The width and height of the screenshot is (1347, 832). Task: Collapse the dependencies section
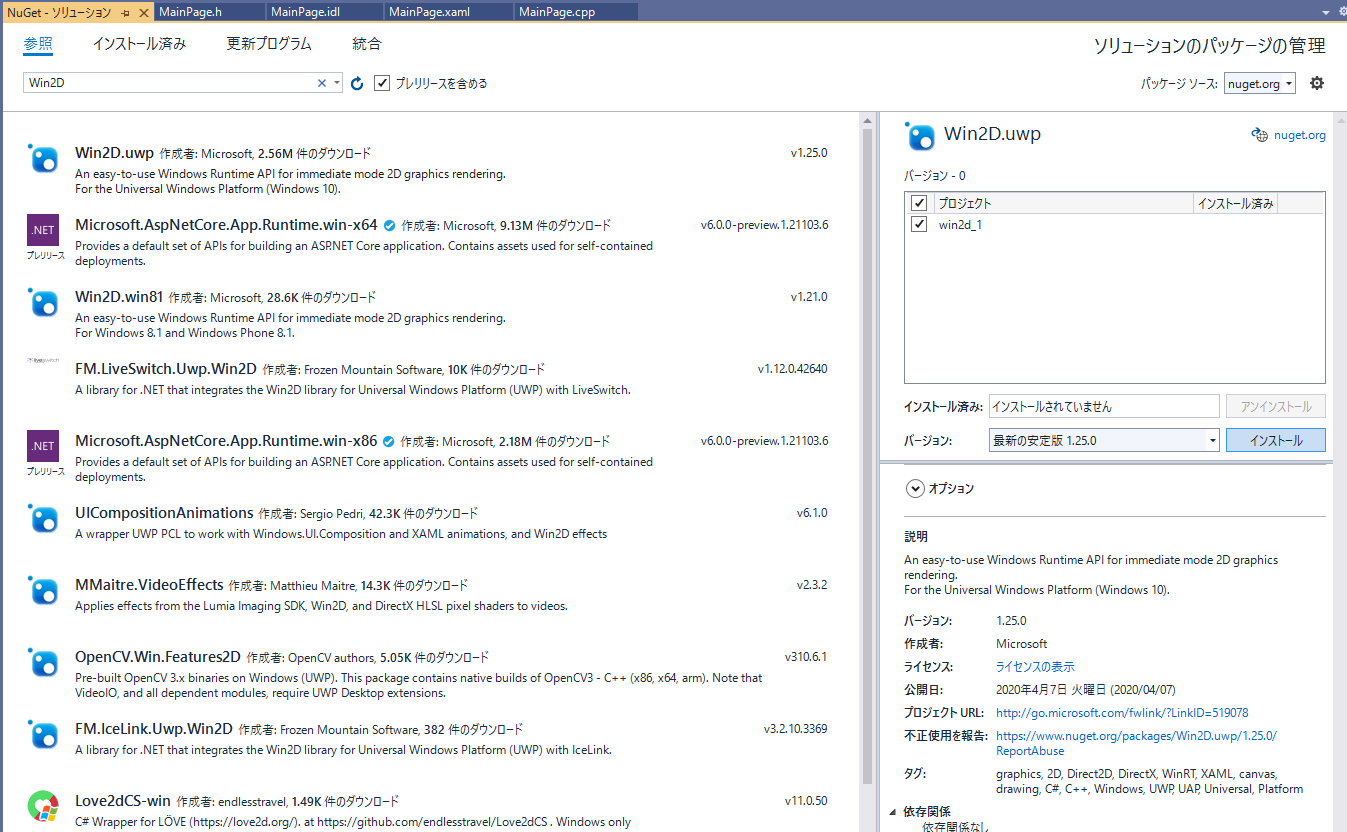pos(892,812)
